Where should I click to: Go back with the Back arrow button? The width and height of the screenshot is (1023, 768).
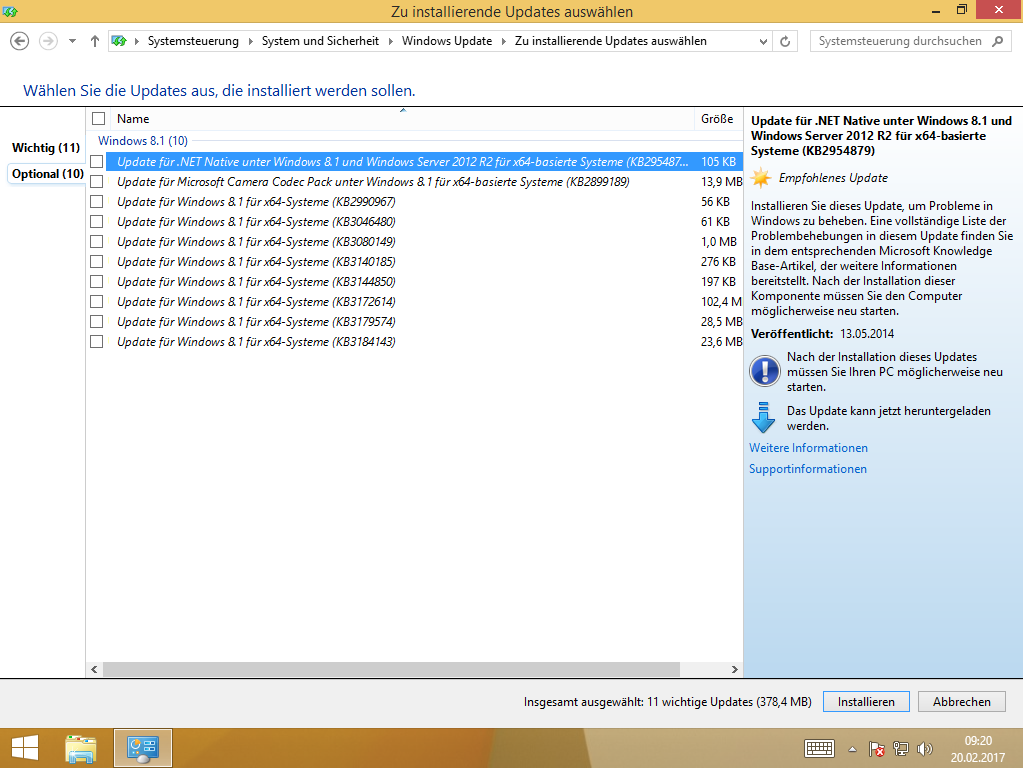(x=20, y=41)
